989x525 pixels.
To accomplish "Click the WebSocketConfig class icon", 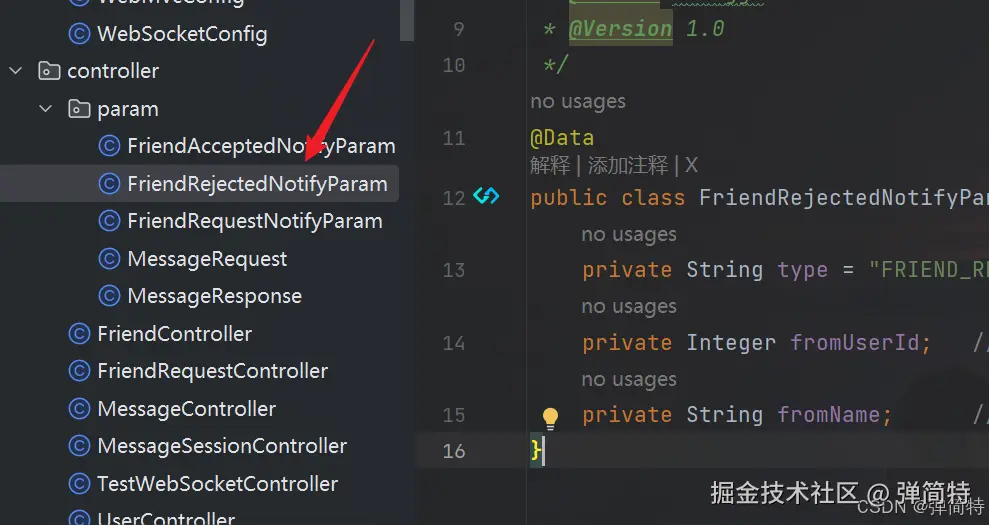I will tap(79, 33).
